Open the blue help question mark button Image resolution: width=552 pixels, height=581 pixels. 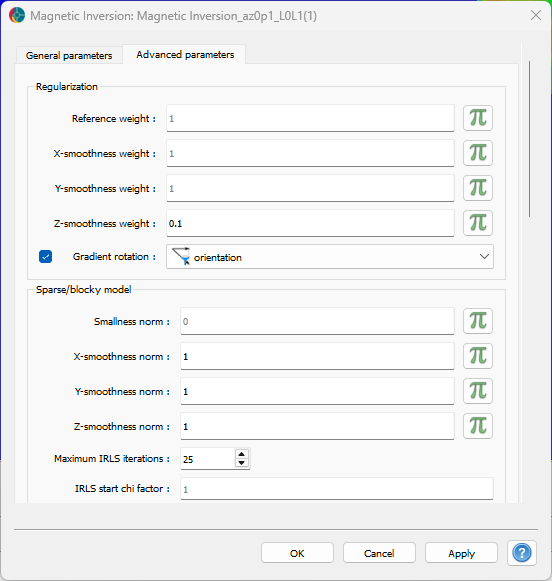coord(522,553)
